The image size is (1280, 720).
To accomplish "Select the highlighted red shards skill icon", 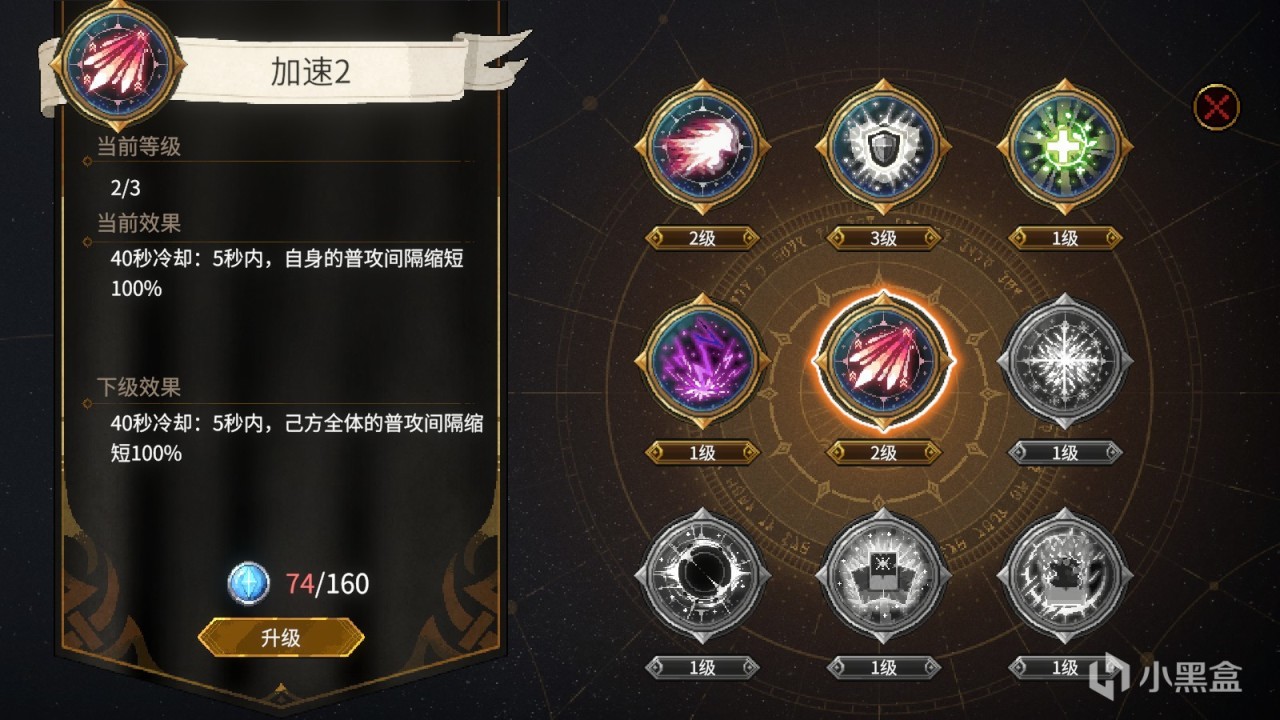I will pos(883,360).
